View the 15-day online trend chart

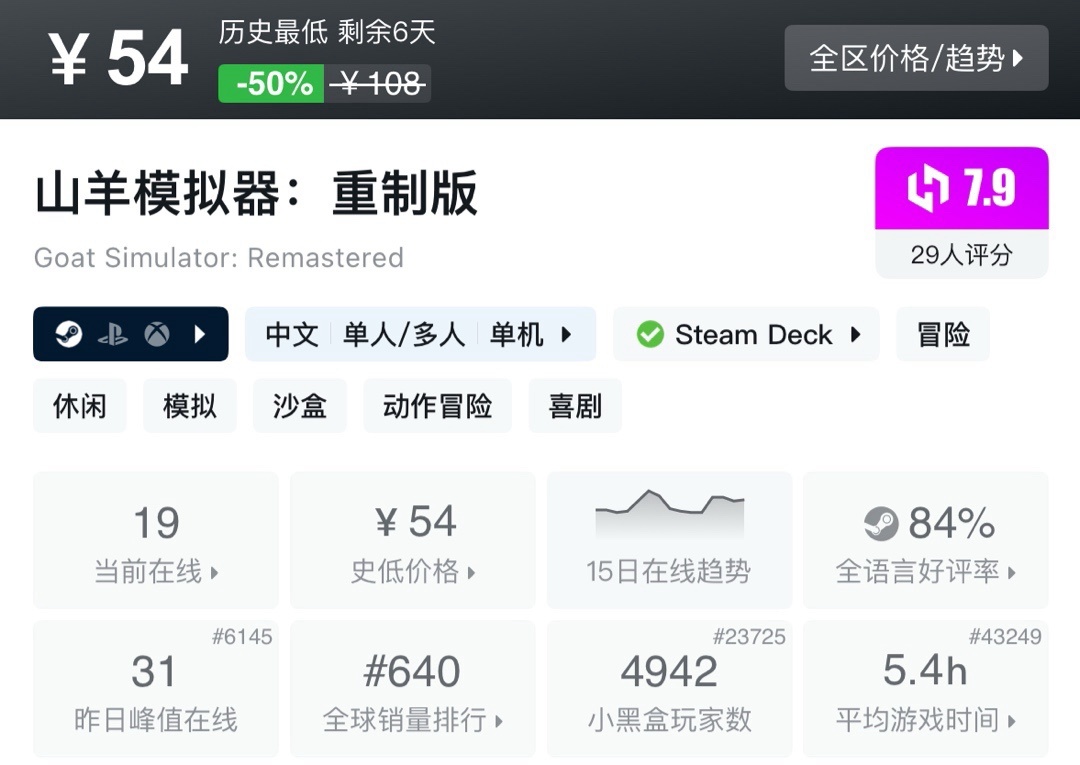669,540
